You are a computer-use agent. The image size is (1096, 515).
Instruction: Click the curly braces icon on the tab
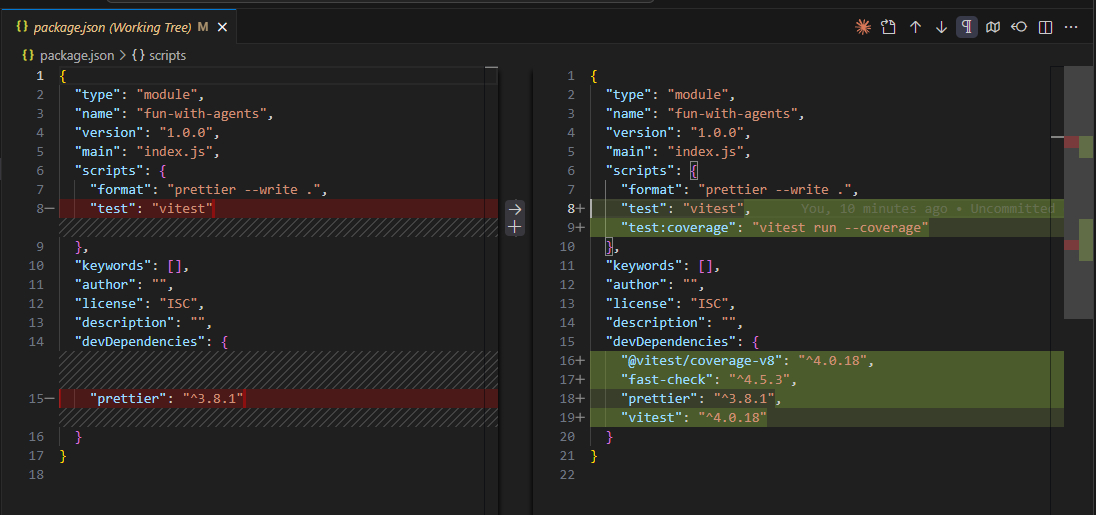pyautogui.click(x=20, y=28)
